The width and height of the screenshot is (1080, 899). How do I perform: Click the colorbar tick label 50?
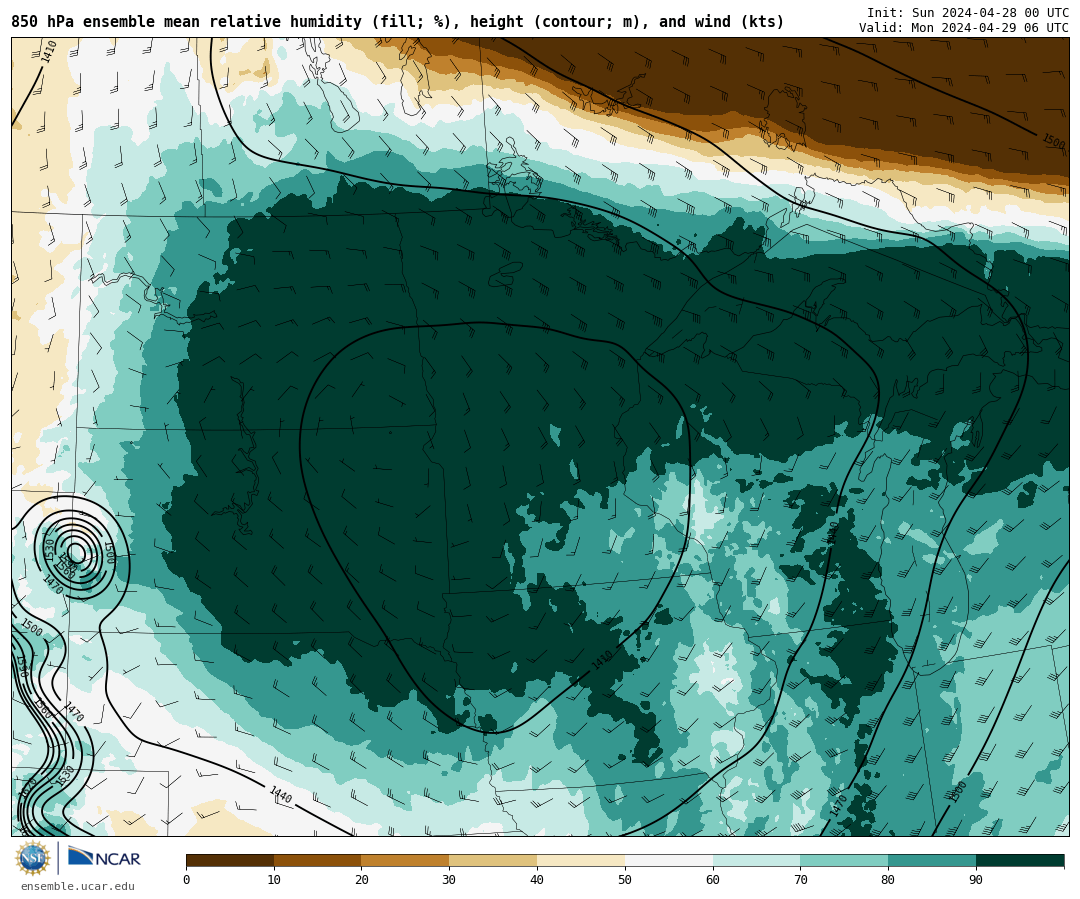point(625,880)
